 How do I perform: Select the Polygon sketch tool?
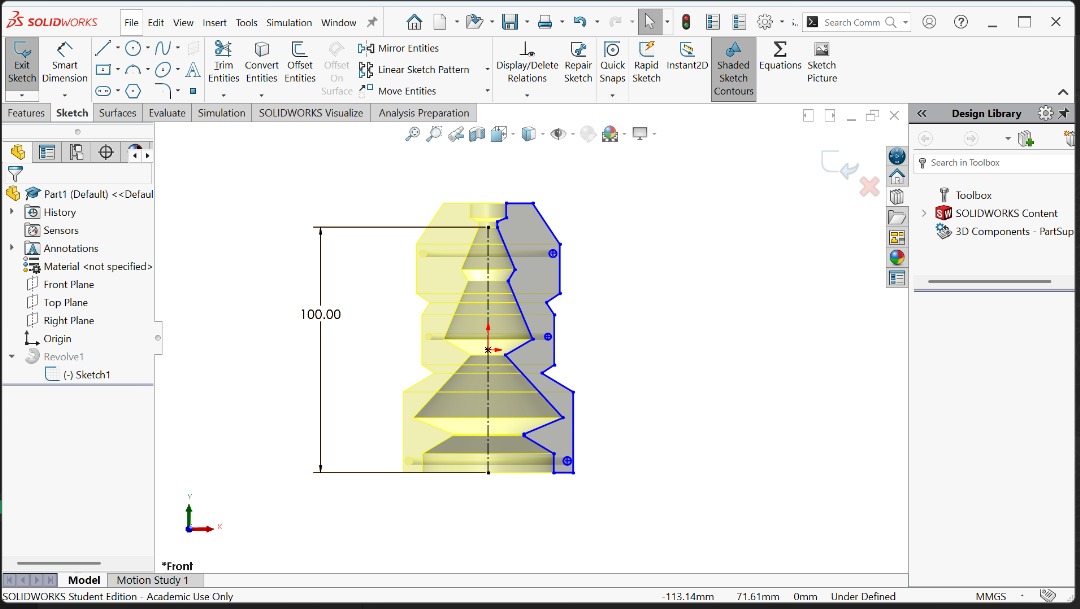point(133,91)
